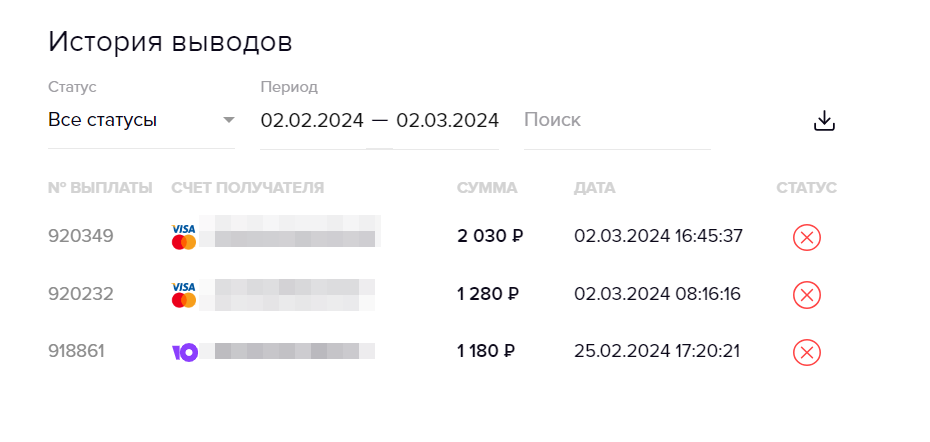The image size is (930, 442).
Task: Click the '№ выплаты' column header
Action: [100, 187]
